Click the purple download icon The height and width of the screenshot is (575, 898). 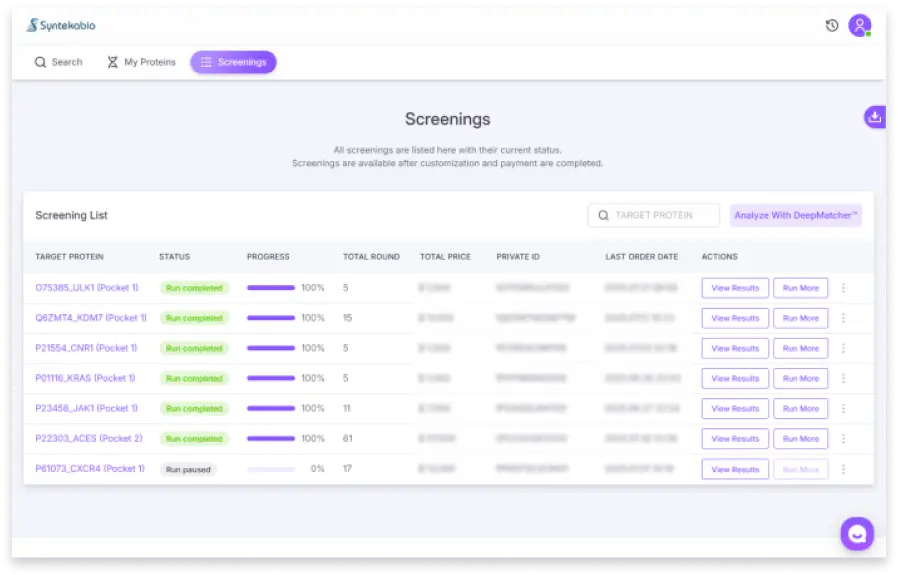875,117
